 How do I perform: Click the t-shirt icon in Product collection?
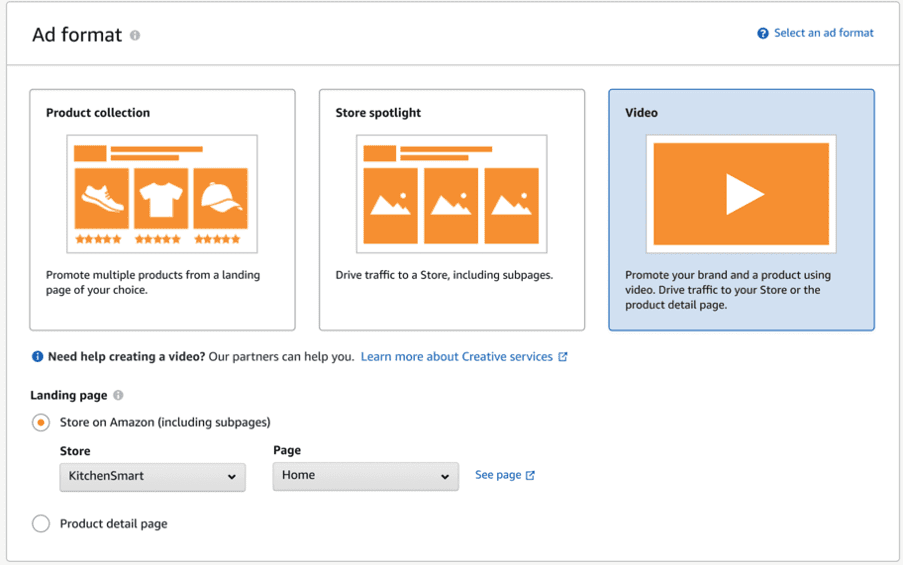pyautogui.click(x=161, y=198)
